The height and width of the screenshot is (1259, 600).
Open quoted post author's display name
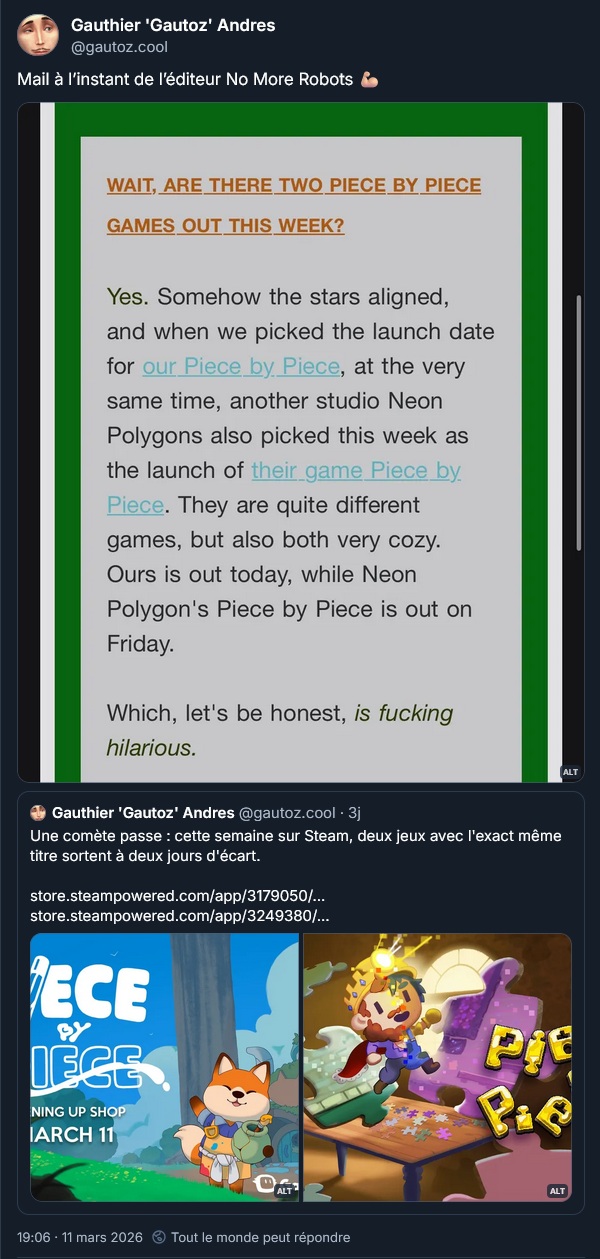point(143,812)
